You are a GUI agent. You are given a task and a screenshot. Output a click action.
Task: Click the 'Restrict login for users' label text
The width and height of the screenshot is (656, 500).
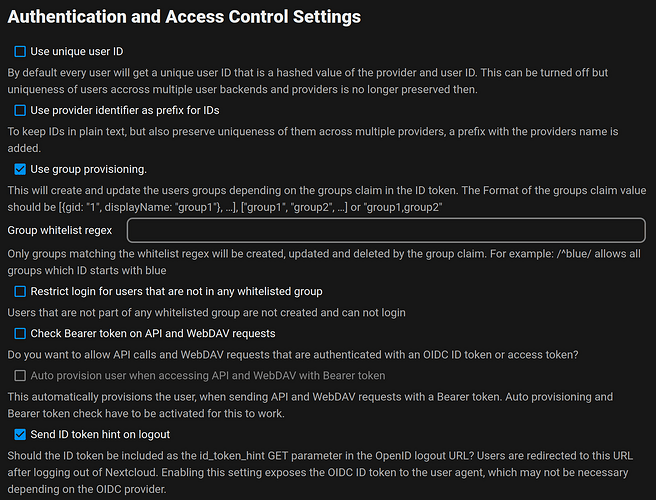coord(176,292)
